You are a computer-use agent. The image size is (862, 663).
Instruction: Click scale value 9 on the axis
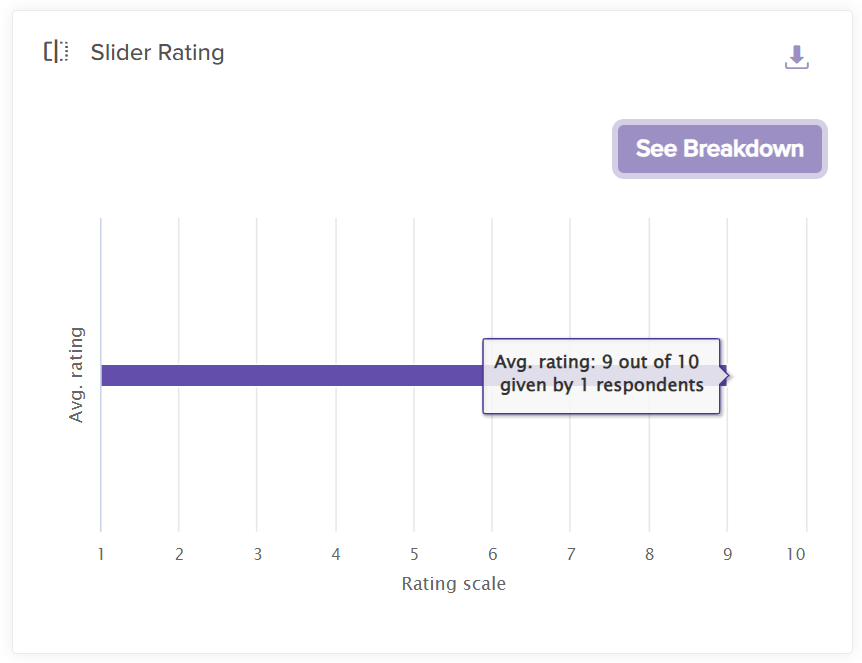click(x=727, y=554)
